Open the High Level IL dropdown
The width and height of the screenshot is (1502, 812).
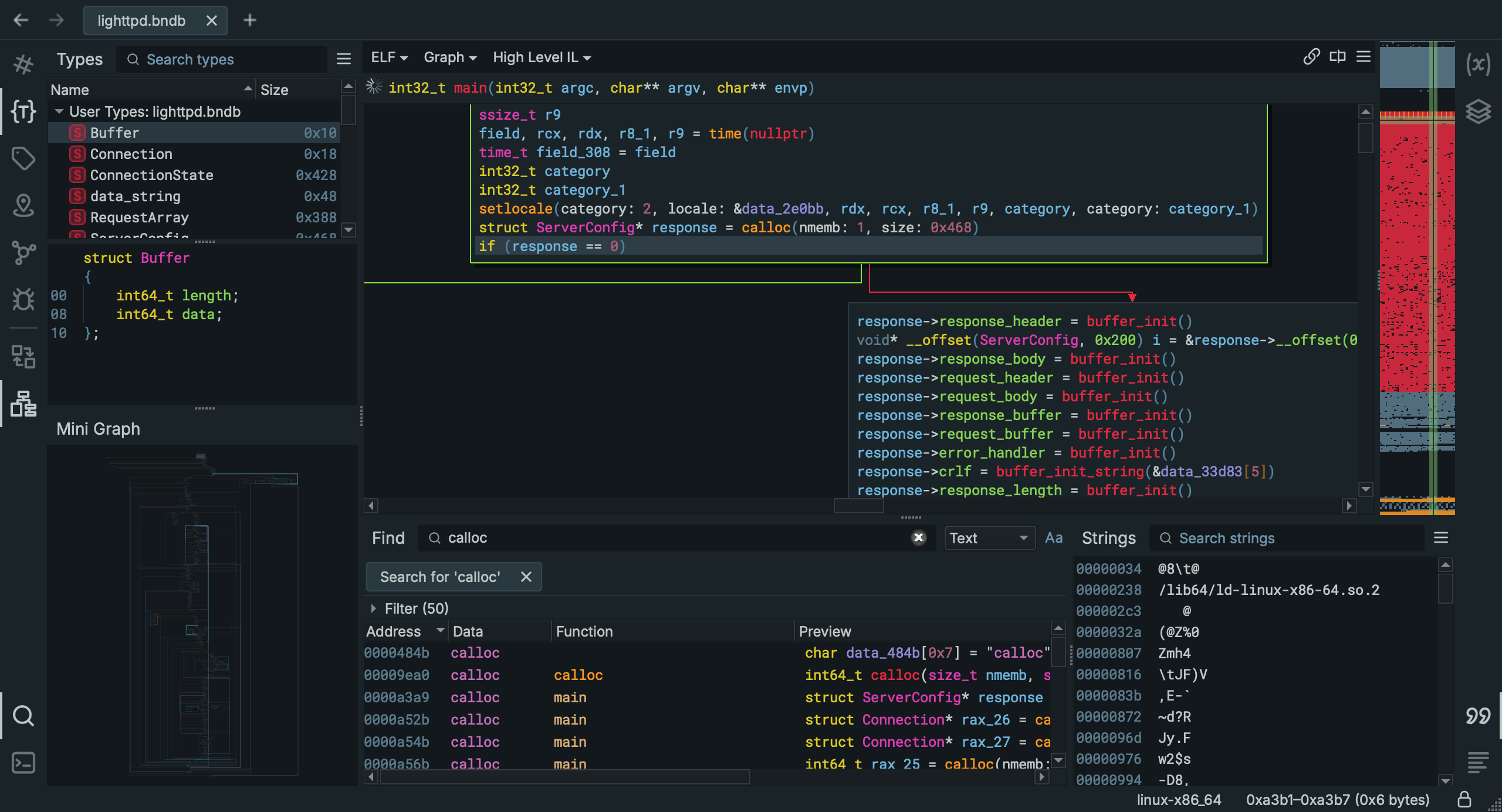click(542, 57)
